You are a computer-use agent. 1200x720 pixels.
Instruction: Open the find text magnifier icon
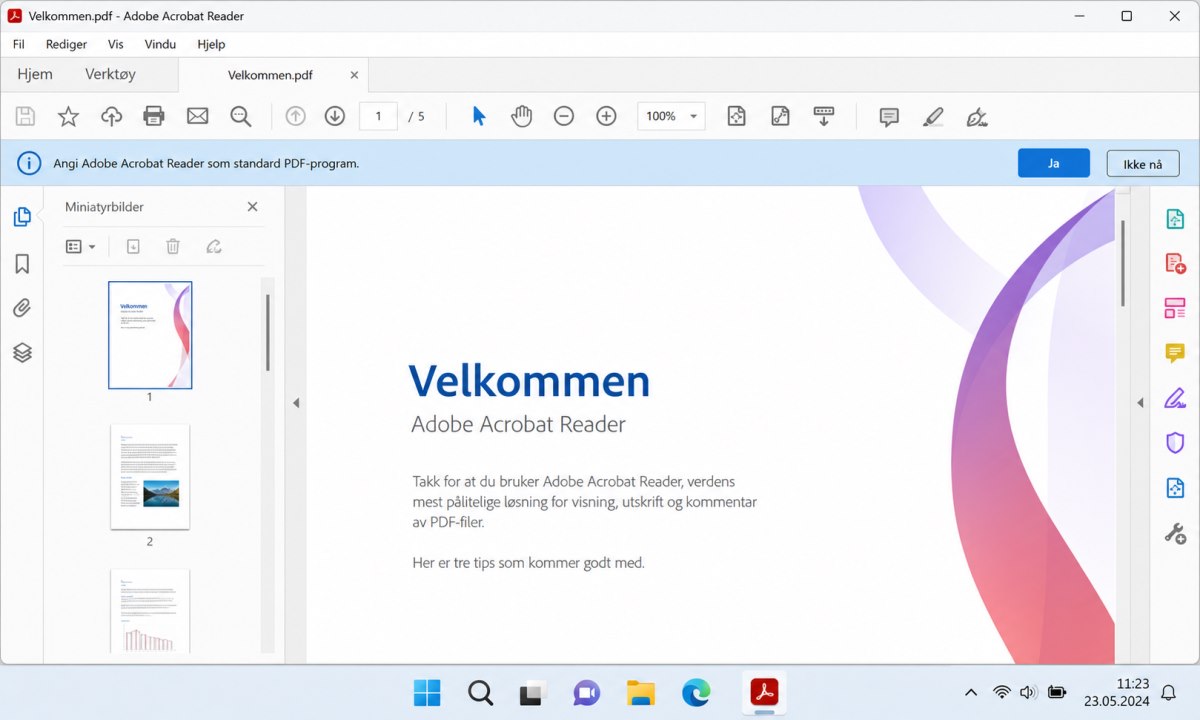tap(241, 116)
